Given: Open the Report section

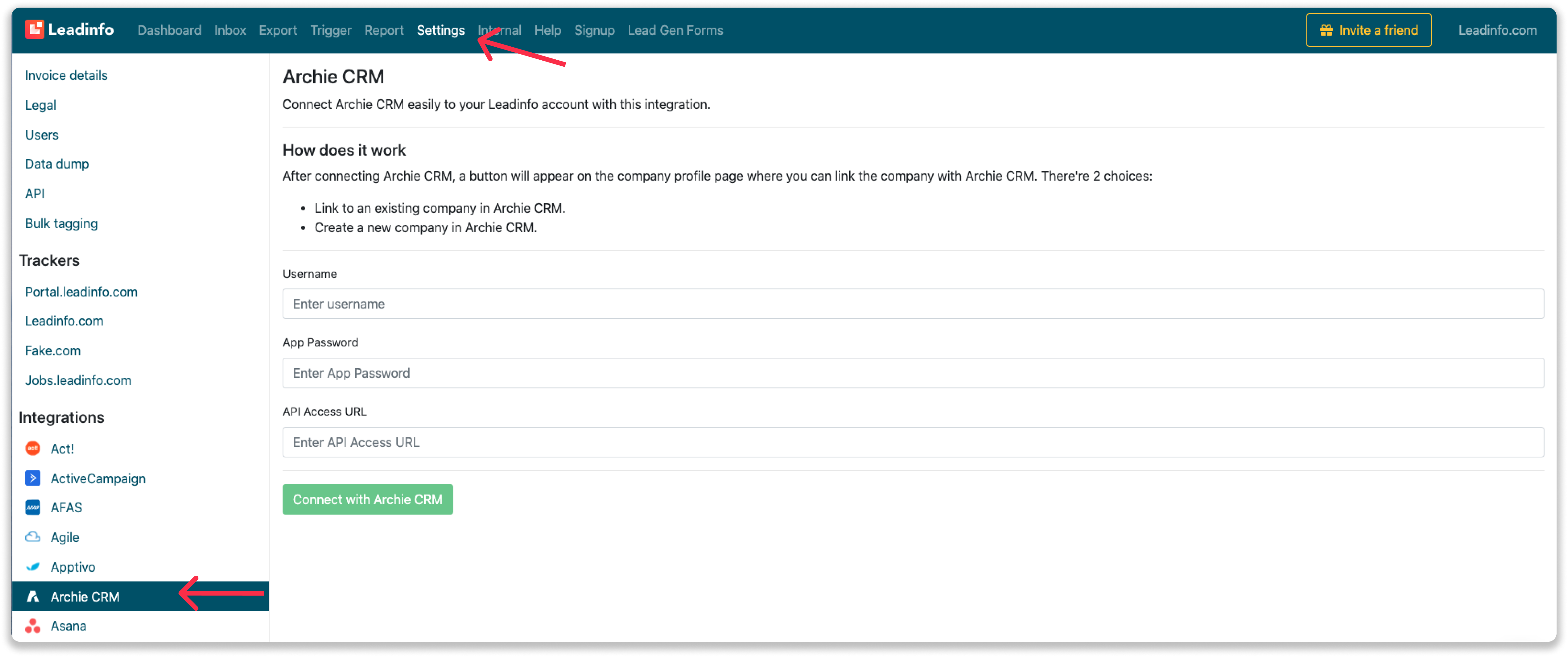Looking at the screenshot, I should [x=384, y=30].
